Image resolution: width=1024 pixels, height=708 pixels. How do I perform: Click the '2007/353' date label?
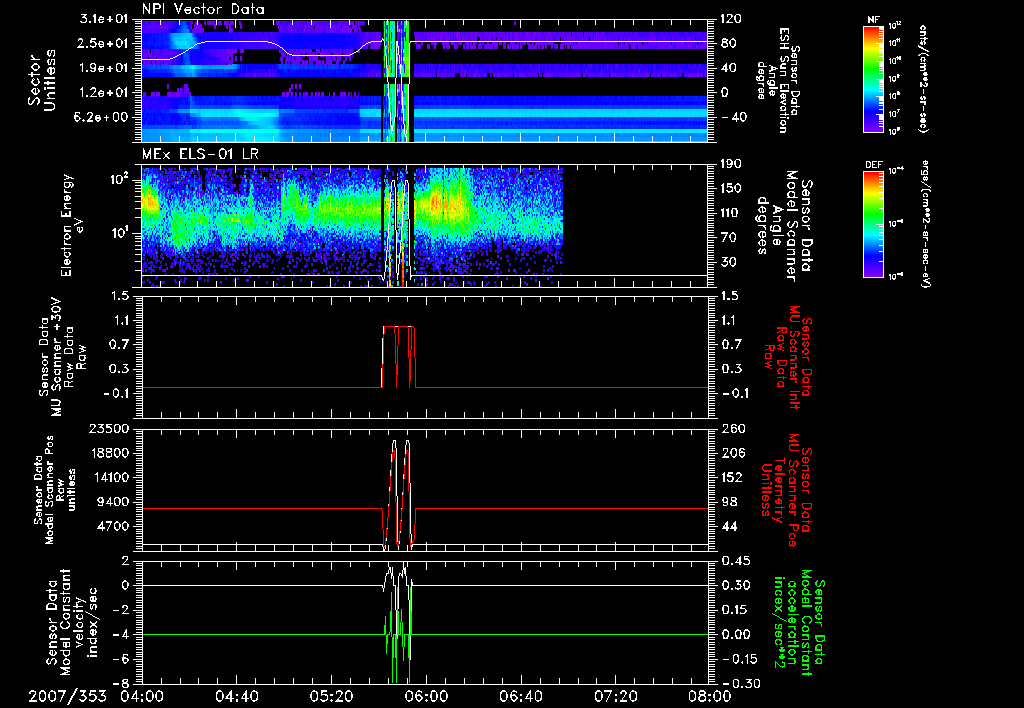tap(67, 696)
